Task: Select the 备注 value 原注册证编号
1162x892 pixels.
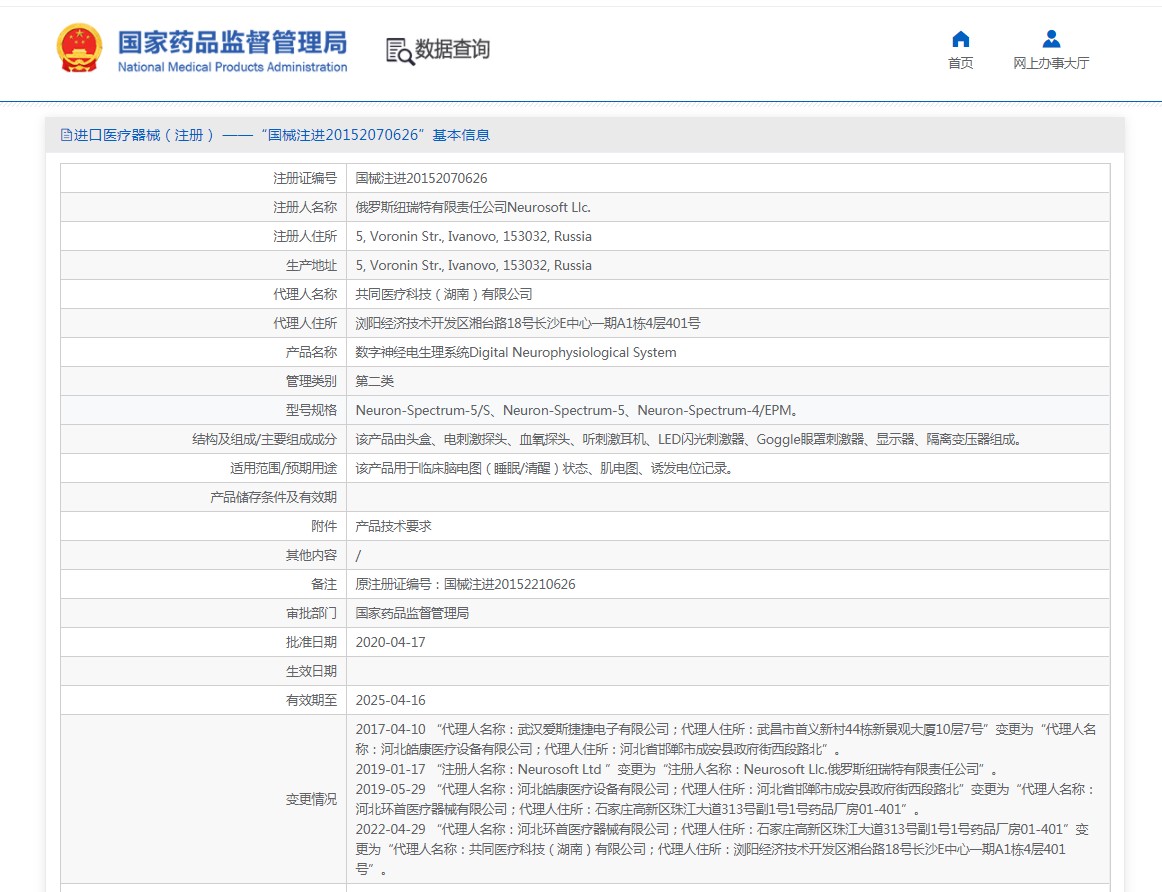Action: pyautogui.click(x=465, y=584)
